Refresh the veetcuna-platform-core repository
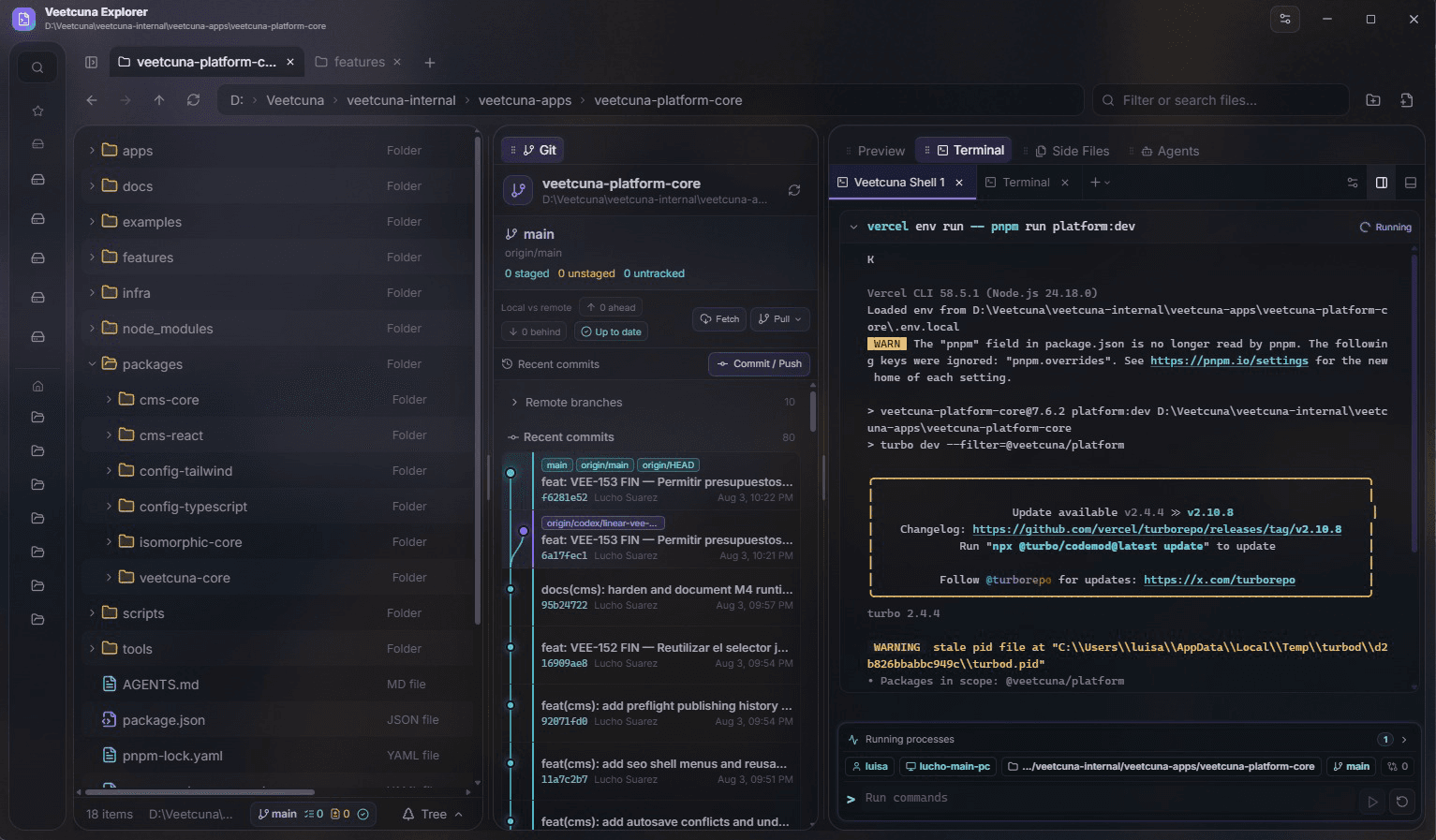 coord(793,190)
